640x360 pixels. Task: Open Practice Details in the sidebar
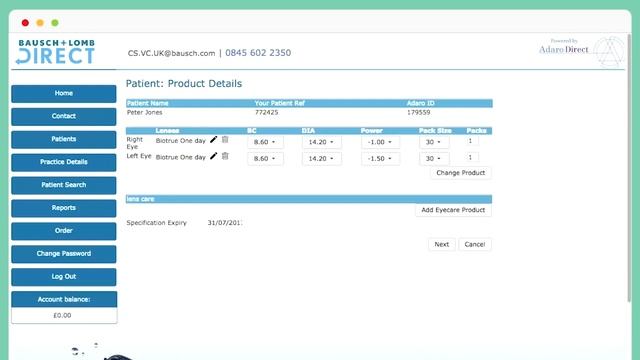[64, 162]
